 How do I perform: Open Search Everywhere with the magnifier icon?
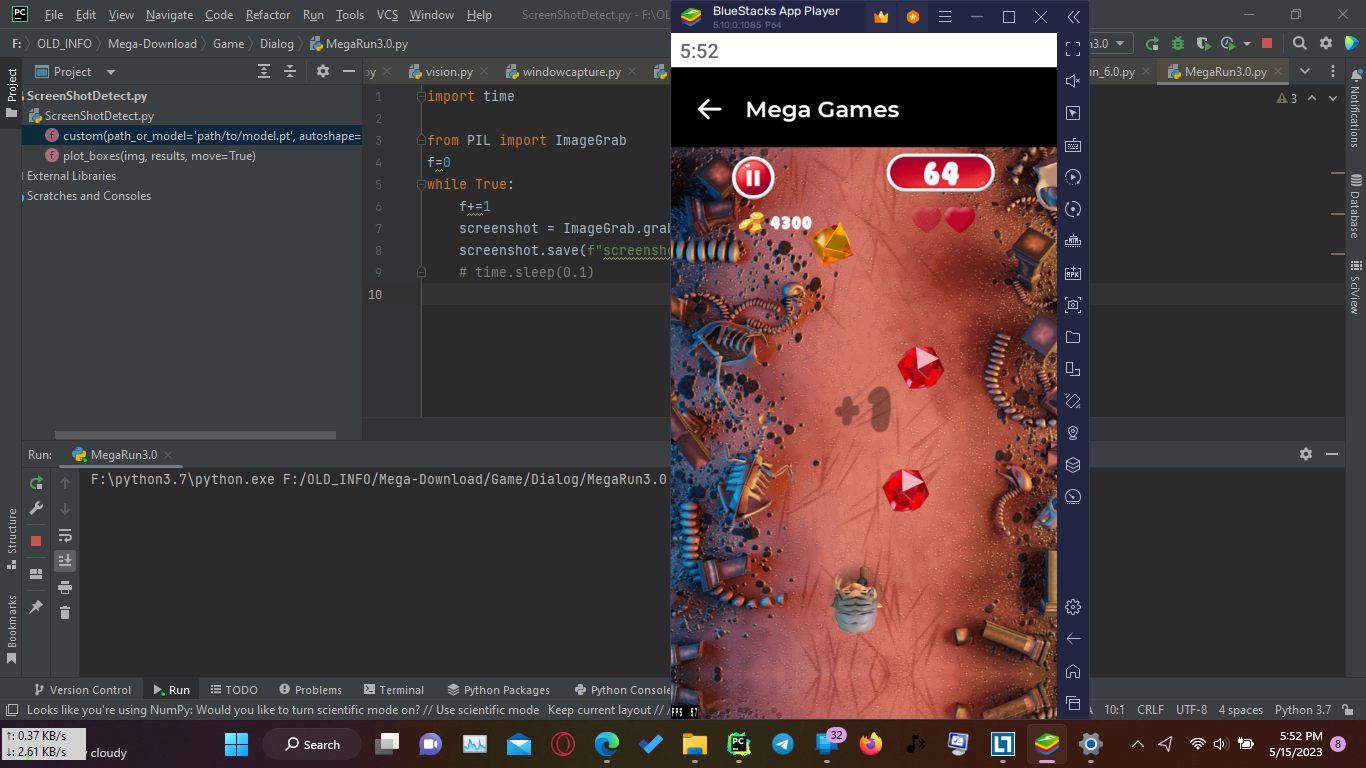click(x=1300, y=43)
